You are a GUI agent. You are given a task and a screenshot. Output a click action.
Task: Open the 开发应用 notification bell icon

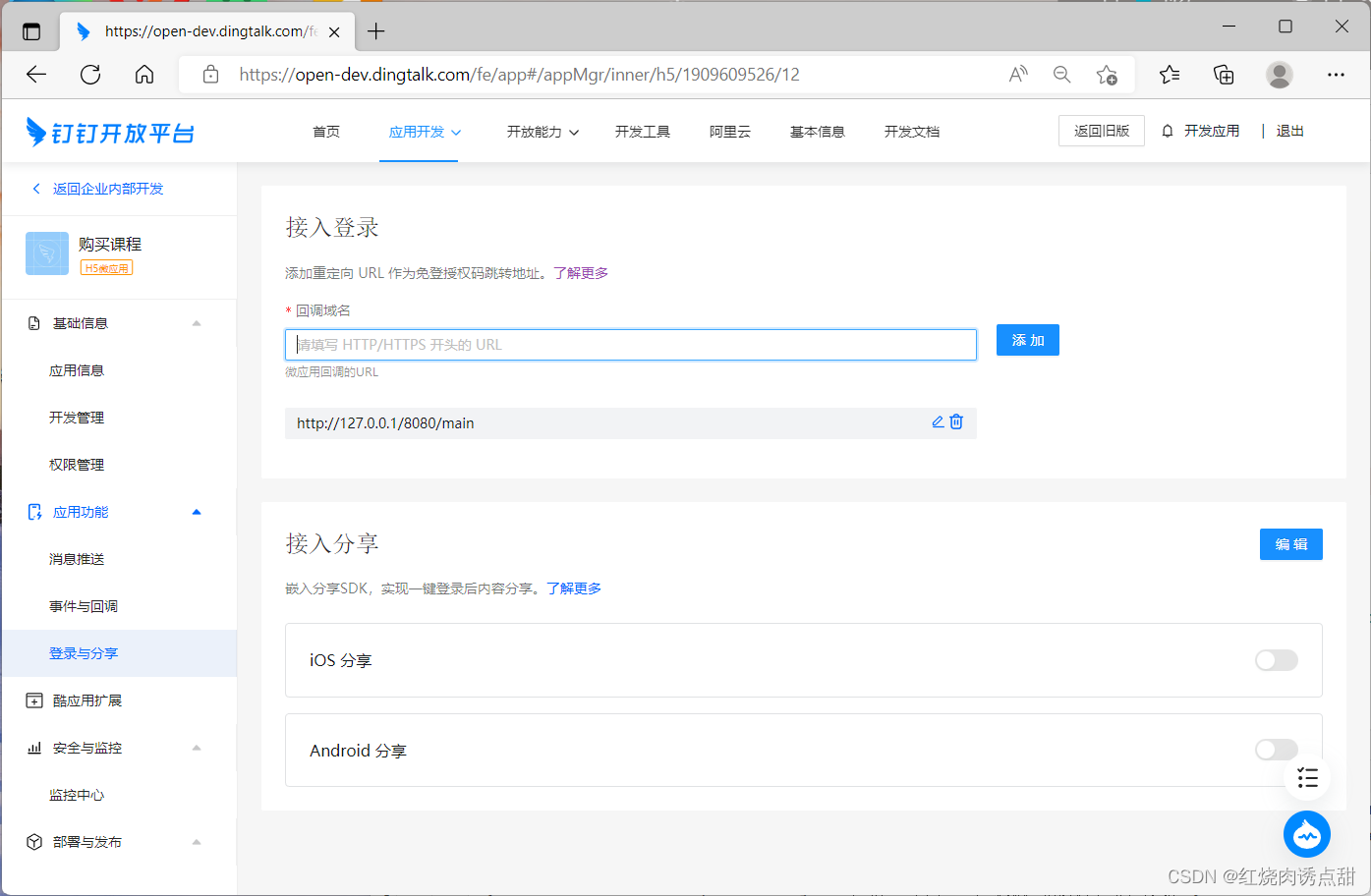(1170, 131)
